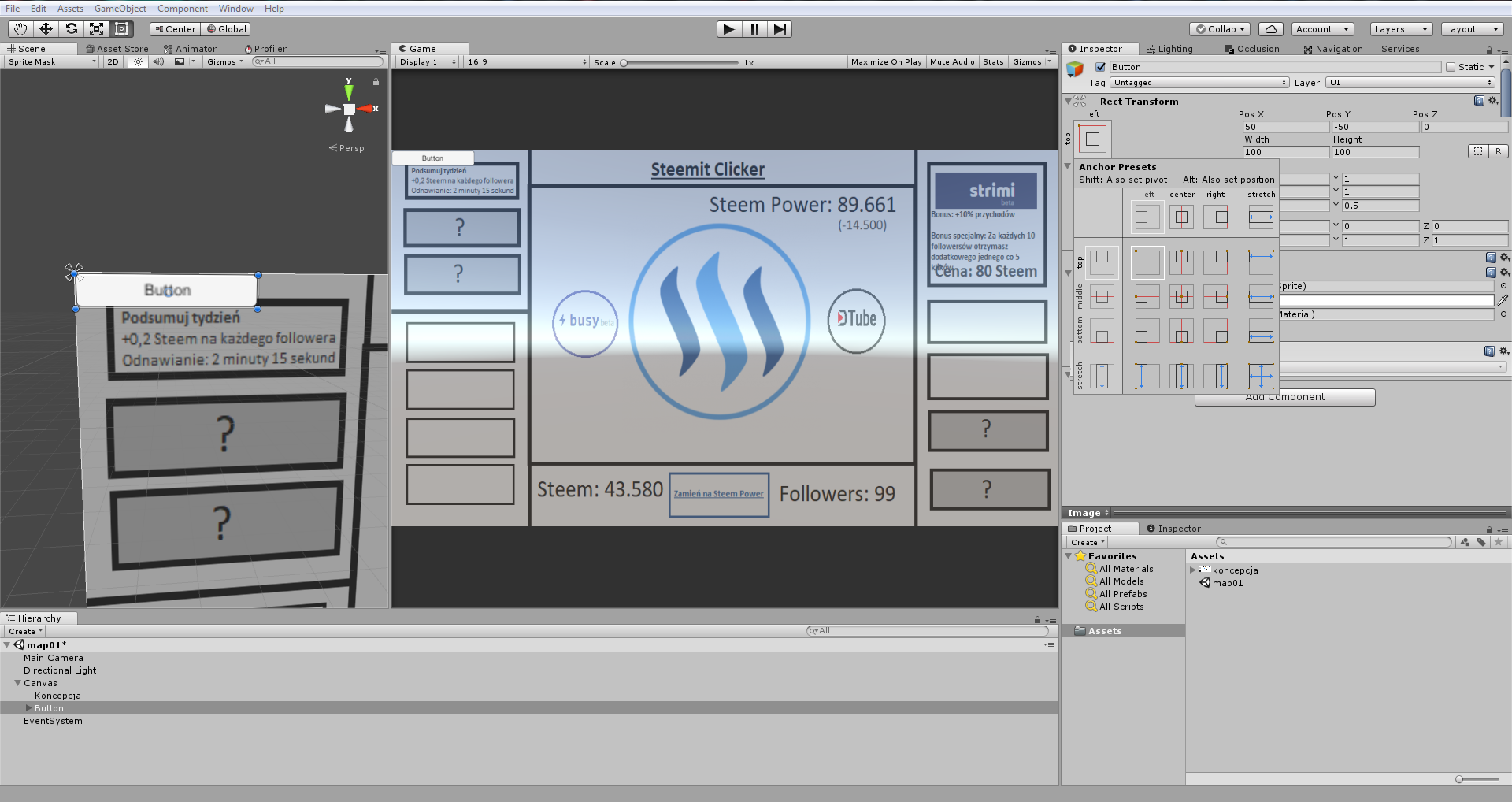
Task: Uncheck the Button object active checkbox
Action: (x=1100, y=67)
